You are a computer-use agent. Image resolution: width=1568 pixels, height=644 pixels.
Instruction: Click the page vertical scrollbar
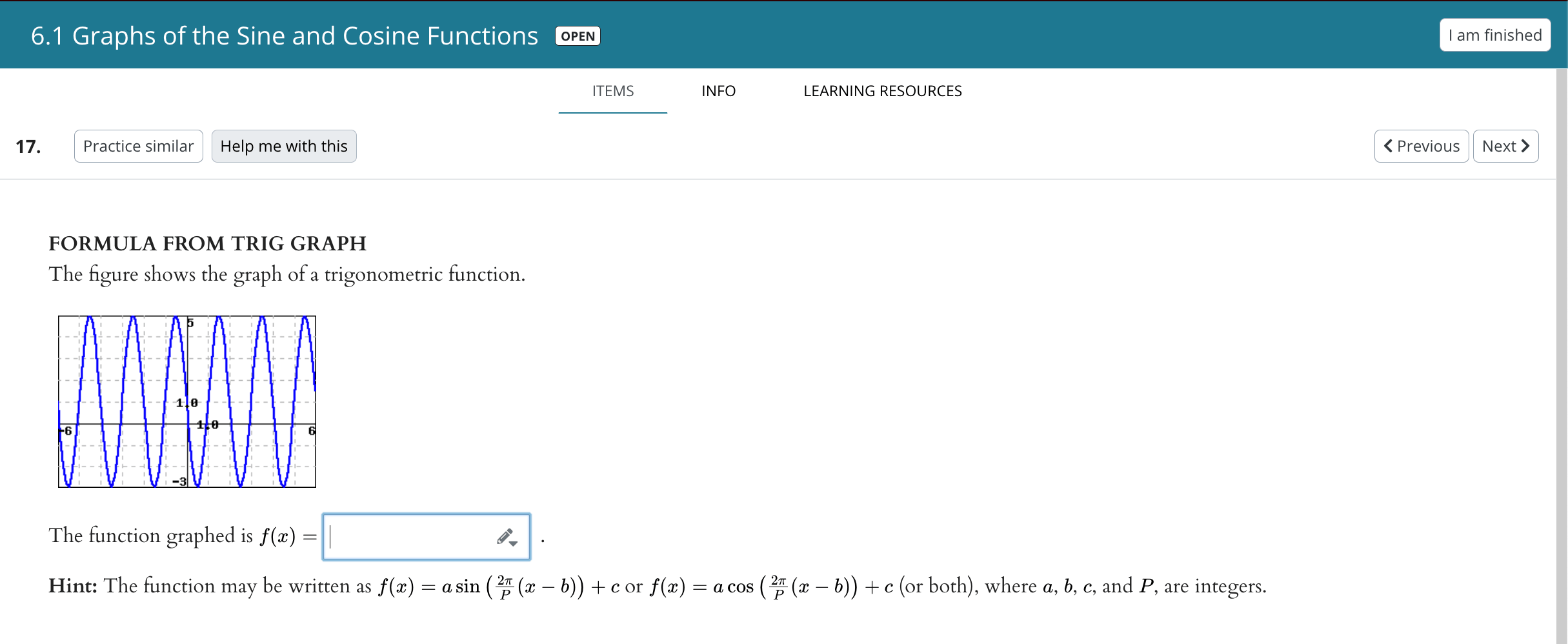tap(1562, 355)
